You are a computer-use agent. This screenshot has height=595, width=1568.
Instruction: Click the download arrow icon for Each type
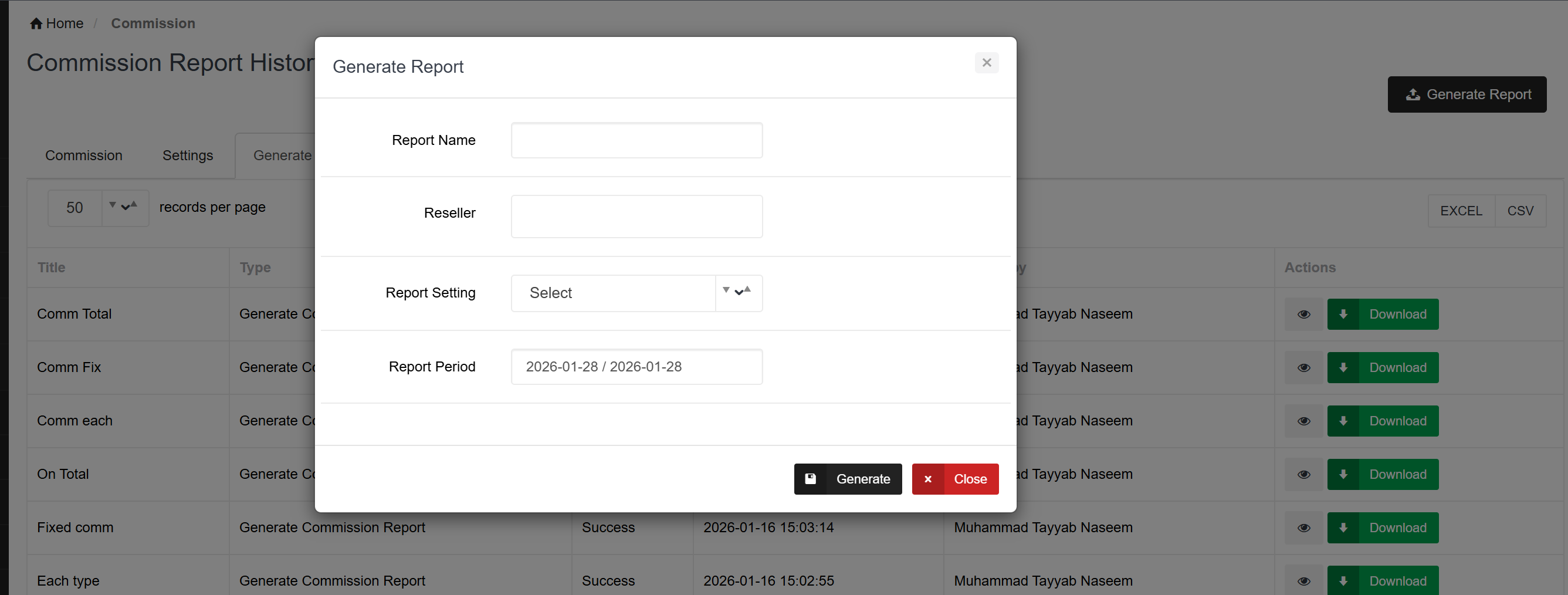[x=1343, y=581]
